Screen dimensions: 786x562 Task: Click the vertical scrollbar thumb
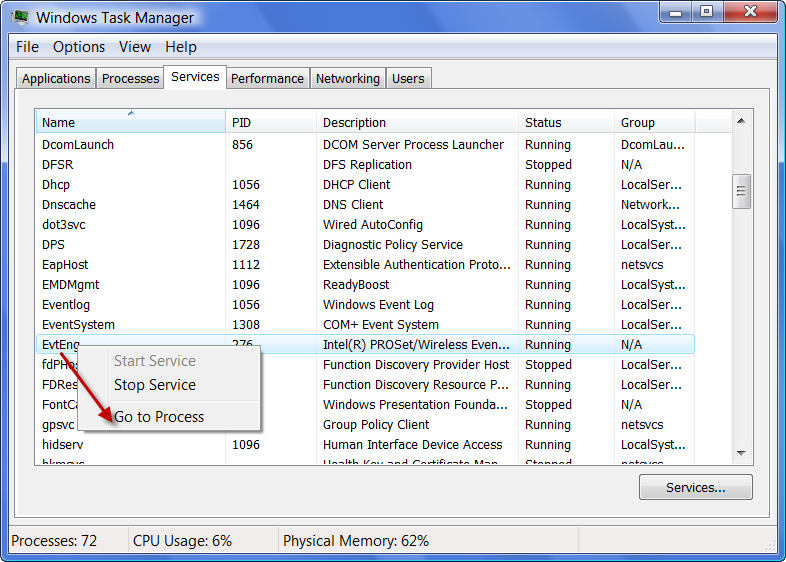741,191
